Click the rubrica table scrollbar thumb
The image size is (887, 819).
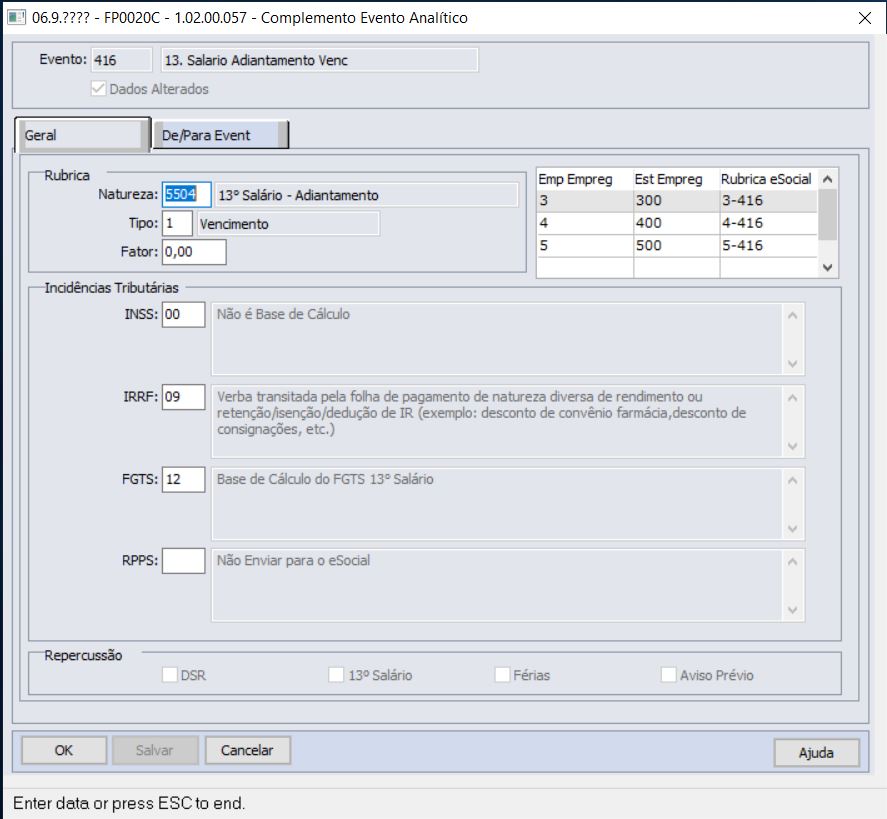(x=827, y=214)
